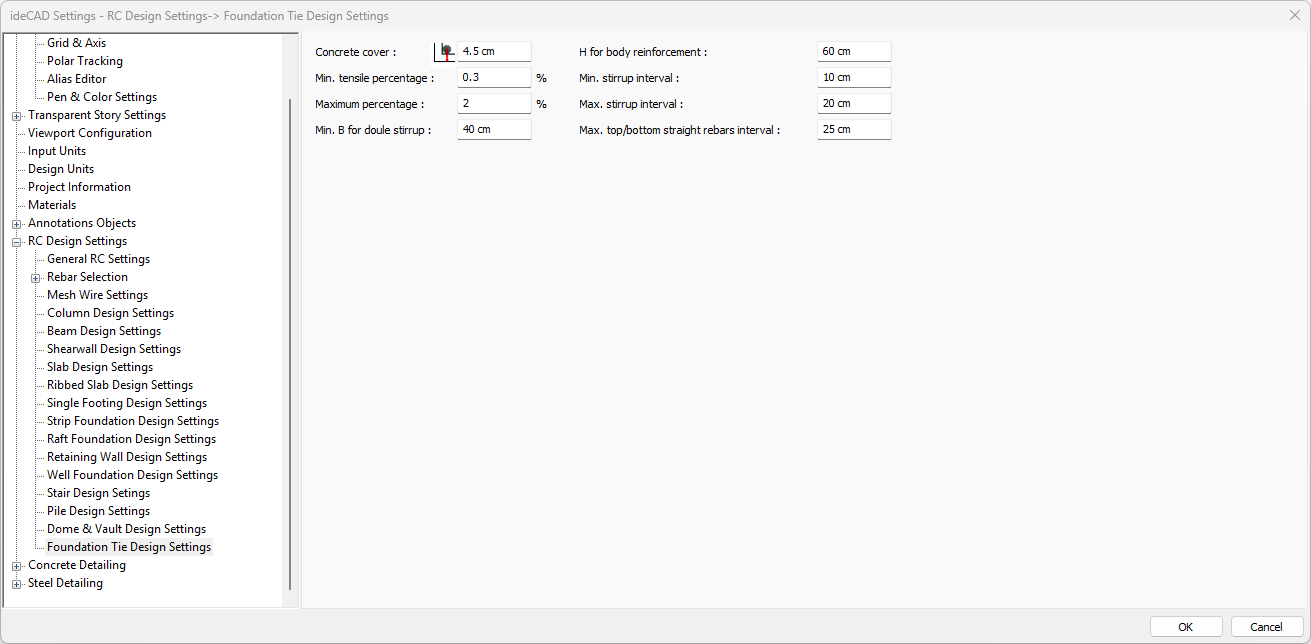The height and width of the screenshot is (644, 1311).
Task: Open Column Design Settings
Action: [110, 313]
